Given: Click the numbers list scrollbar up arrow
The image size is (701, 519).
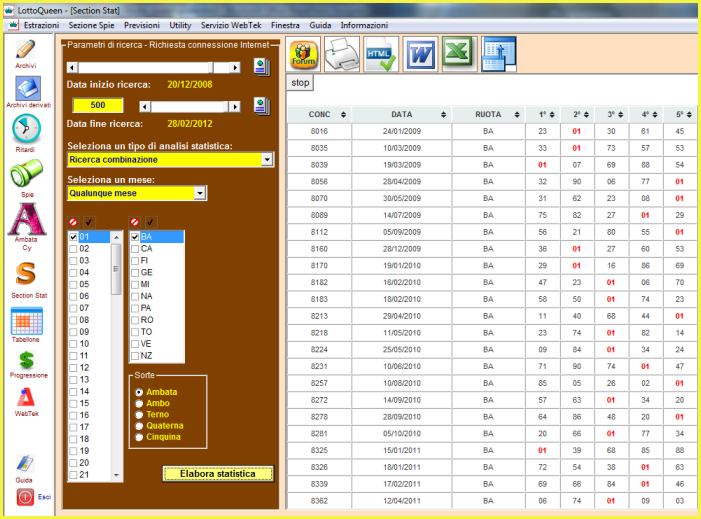Looking at the screenshot, I should pyautogui.click(x=116, y=237).
